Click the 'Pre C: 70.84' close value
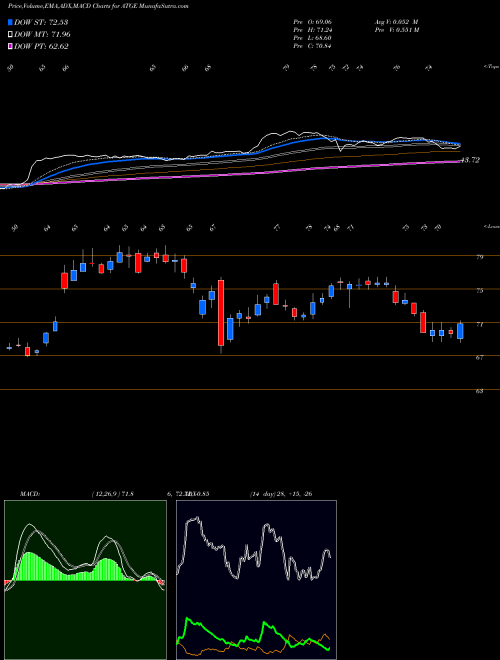The width and height of the screenshot is (500, 660). [x=312, y=46]
